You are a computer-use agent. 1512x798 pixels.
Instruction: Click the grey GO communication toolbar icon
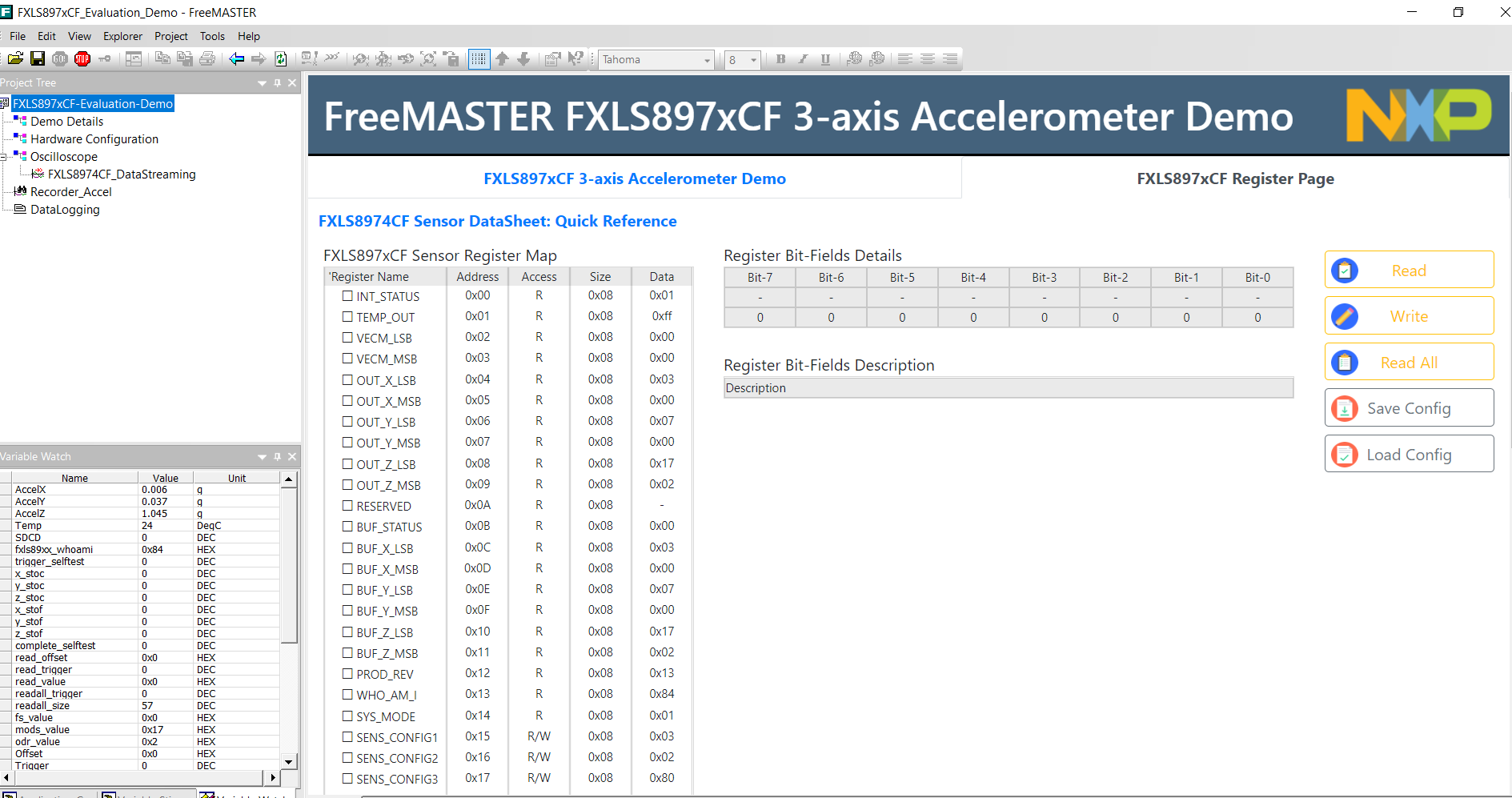pyautogui.click(x=60, y=58)
